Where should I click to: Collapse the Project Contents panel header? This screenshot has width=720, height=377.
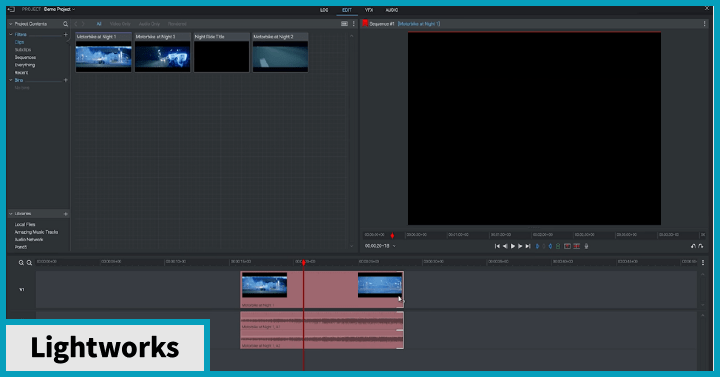pos(11,24)
